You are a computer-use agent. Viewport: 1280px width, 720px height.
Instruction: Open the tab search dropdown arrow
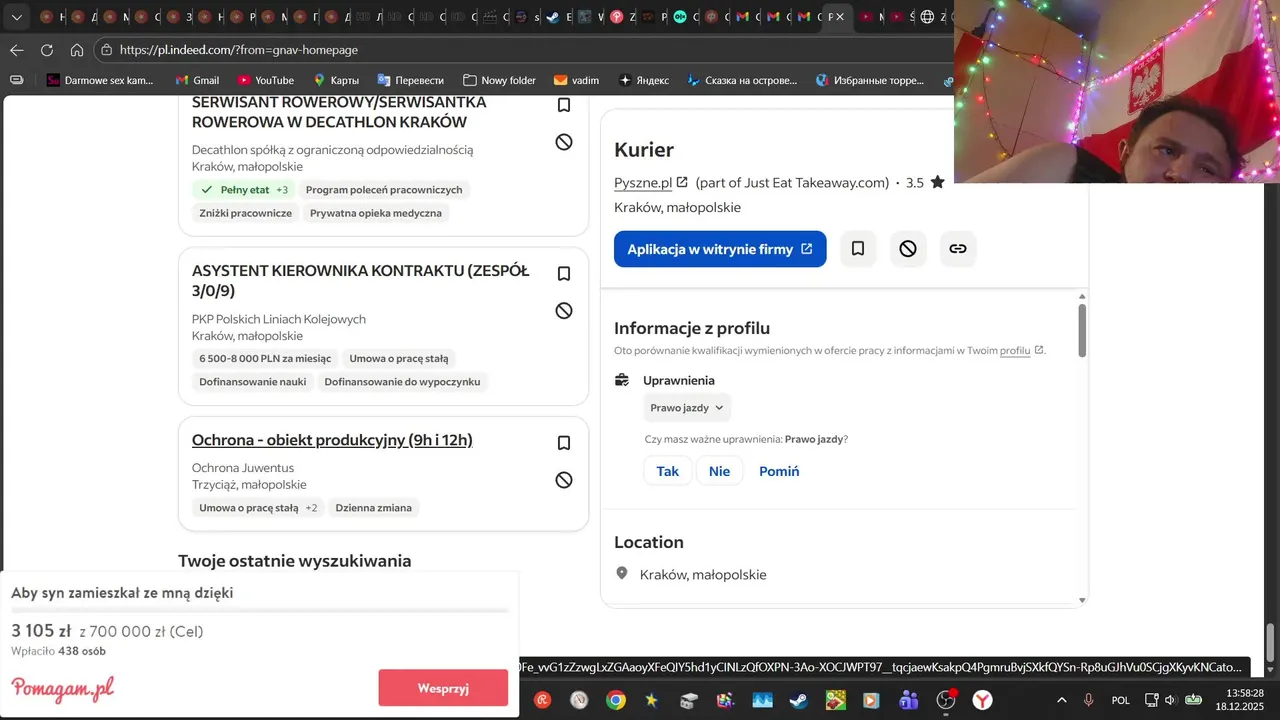pyautogui.click(x=16, y=17)
